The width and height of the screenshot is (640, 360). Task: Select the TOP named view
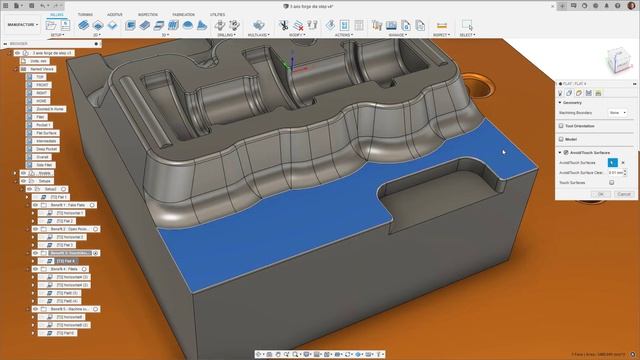[40, 77]
